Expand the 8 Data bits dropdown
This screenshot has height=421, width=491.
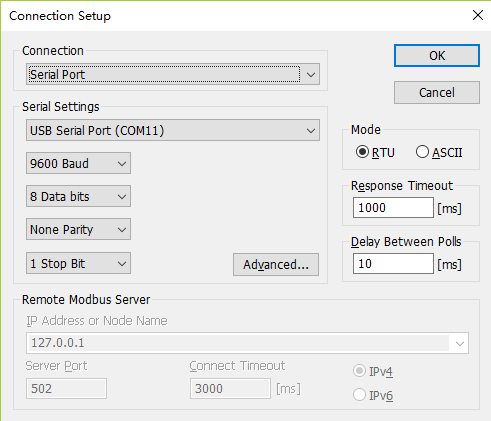78,196
